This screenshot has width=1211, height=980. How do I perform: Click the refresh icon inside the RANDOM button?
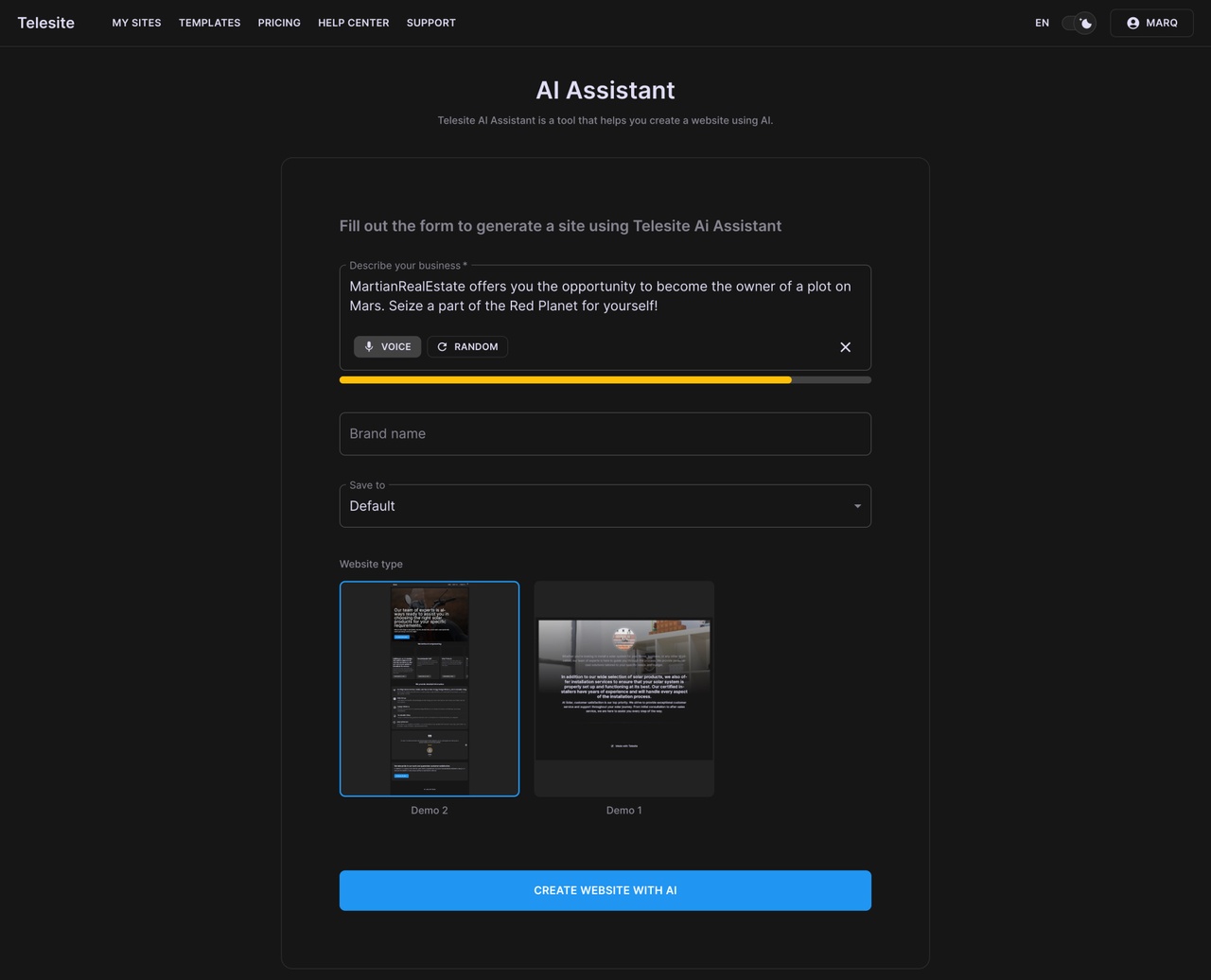(x=441, y=347)
